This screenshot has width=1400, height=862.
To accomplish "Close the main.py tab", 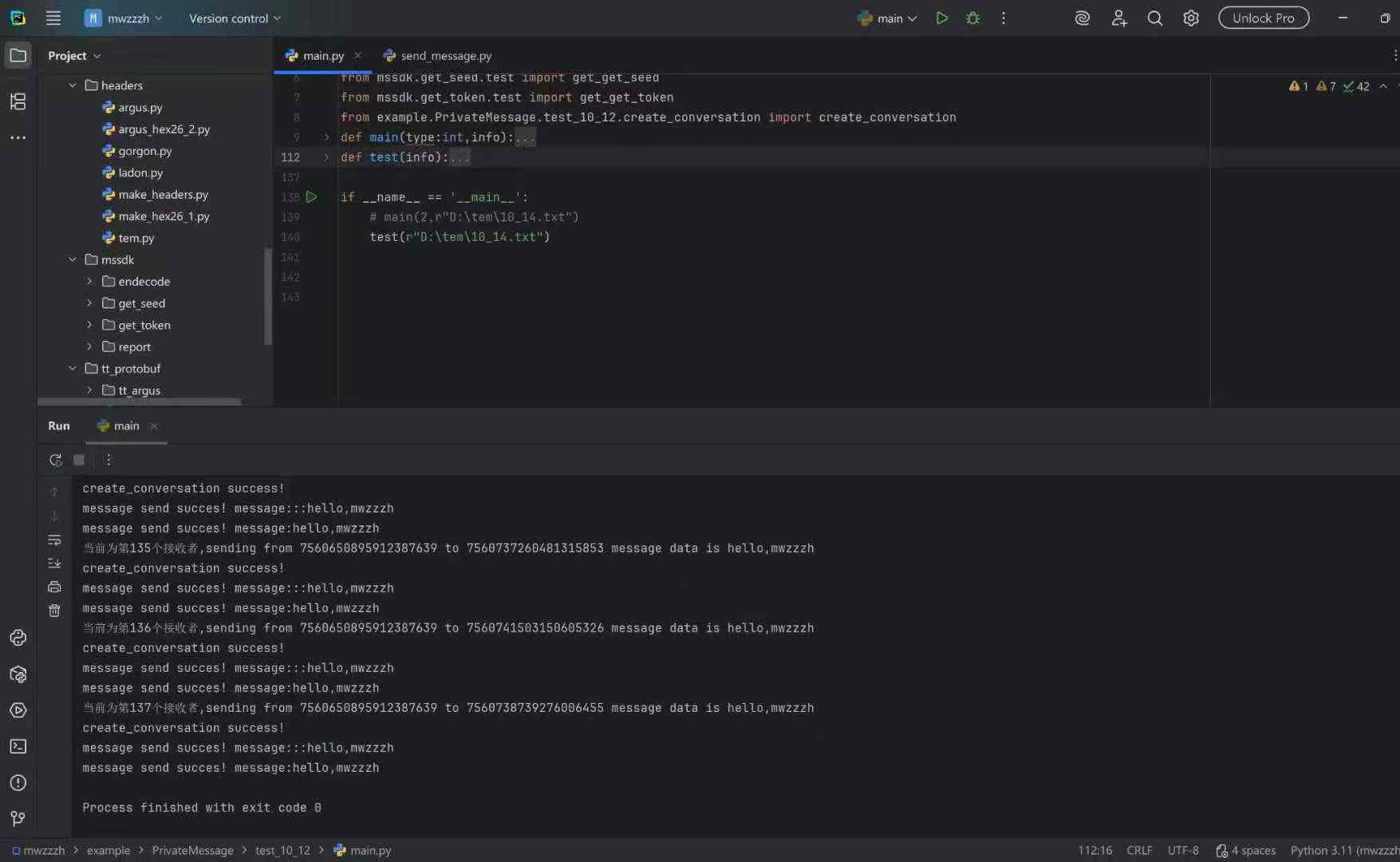I will coord(358,56).
